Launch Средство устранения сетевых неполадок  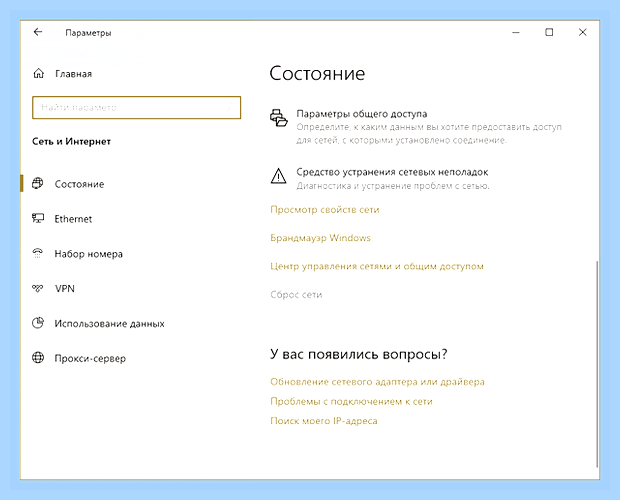392,172
